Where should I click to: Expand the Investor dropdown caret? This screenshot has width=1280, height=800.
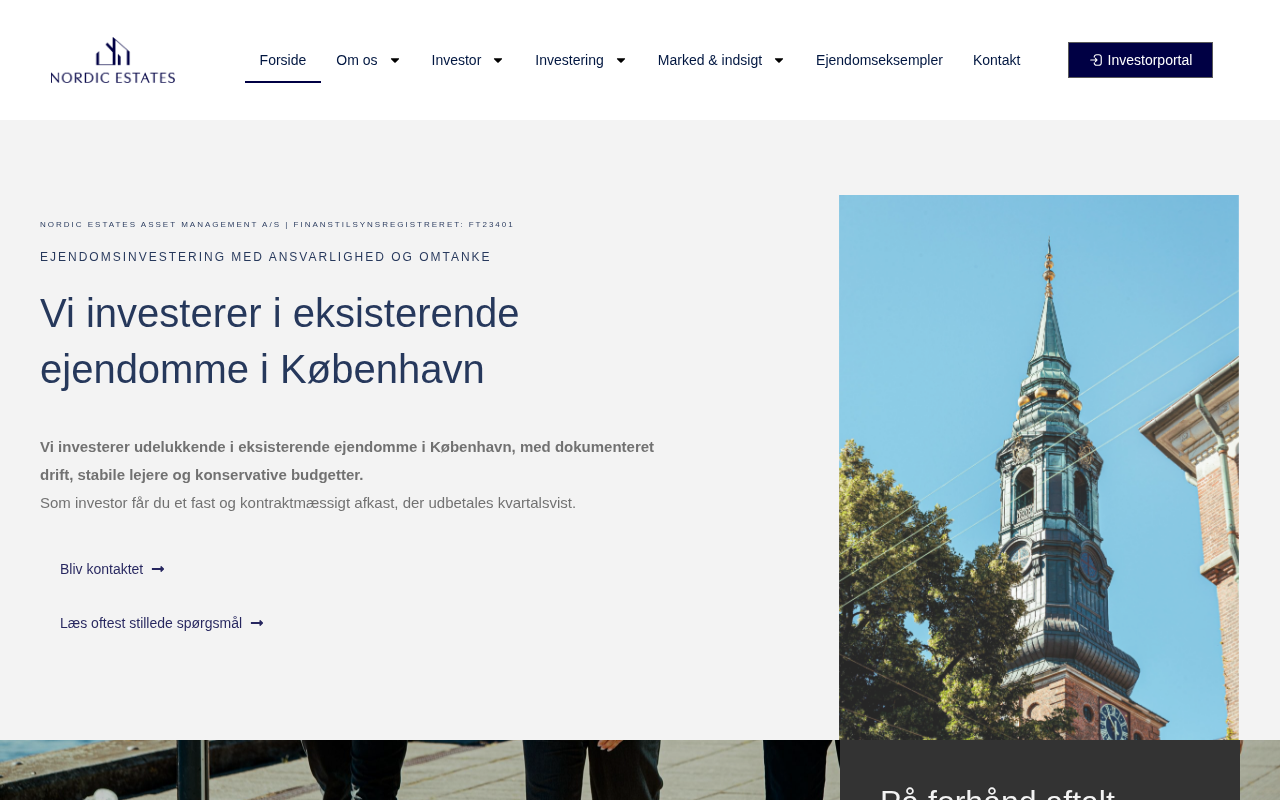coord(497,60)
